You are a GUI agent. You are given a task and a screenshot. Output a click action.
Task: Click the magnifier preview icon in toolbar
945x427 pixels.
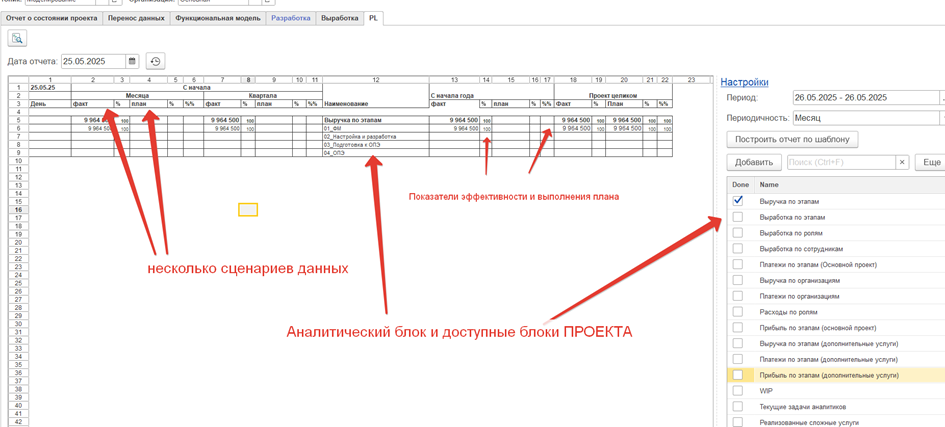pos(17,39)
